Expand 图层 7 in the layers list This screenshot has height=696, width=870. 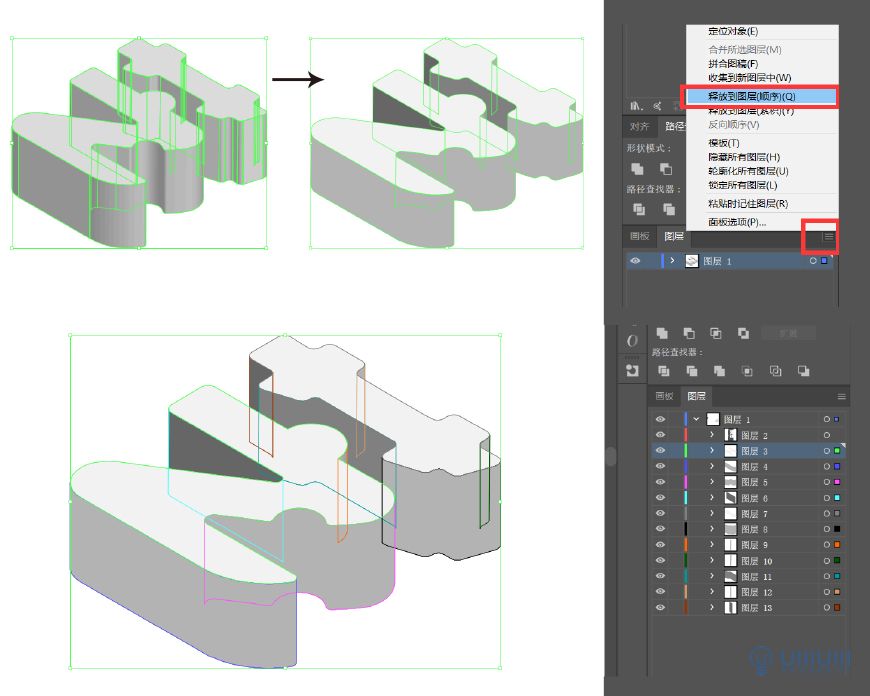pyautogui.click(x=712, y=514)
